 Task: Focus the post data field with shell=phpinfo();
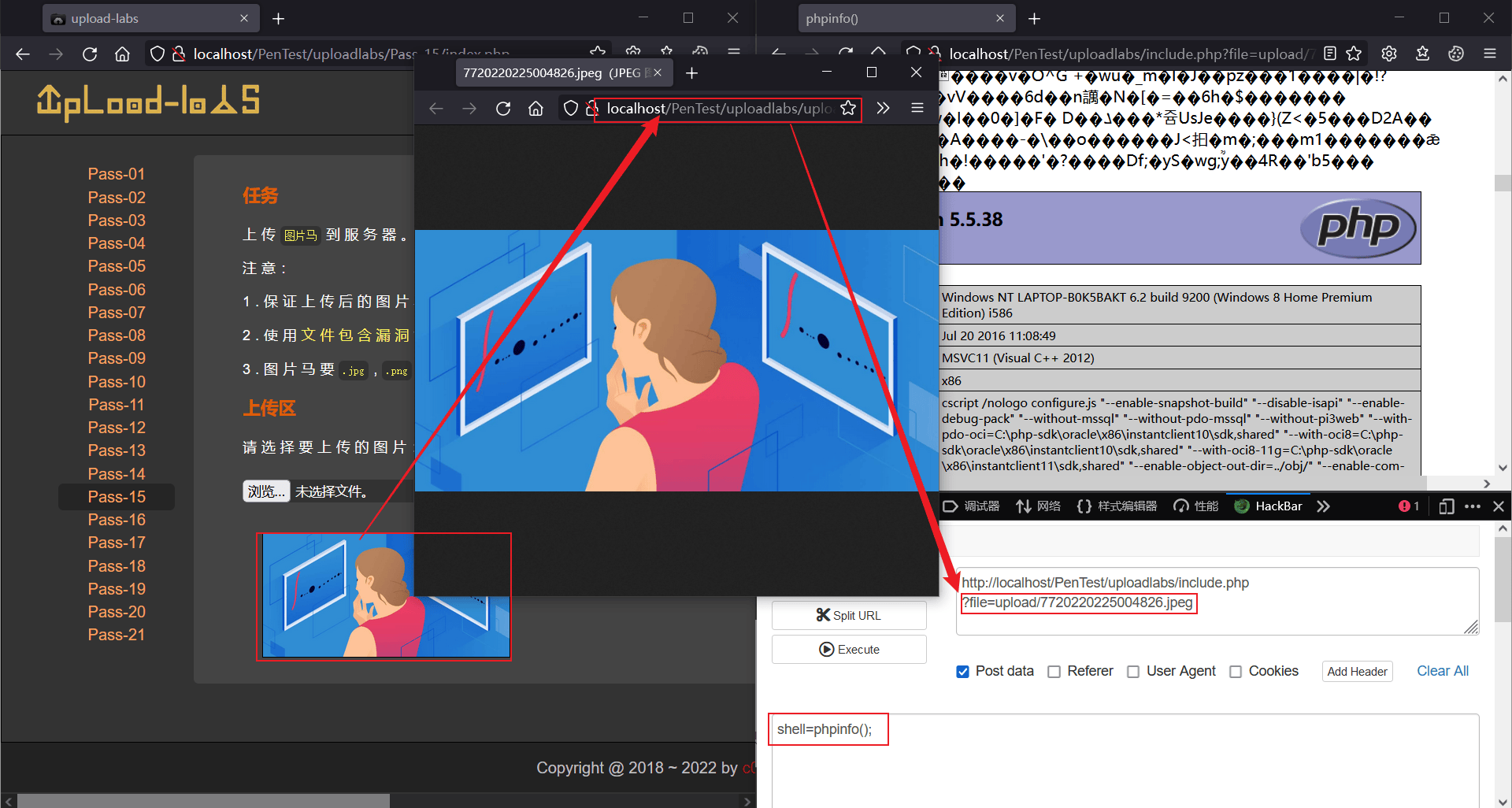1125,760
